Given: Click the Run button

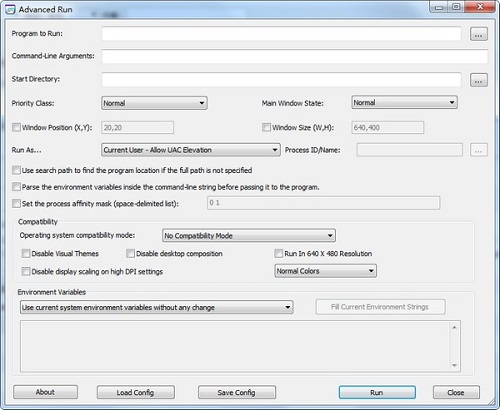Looking at the screenshot, I should [x=377, y=392].
